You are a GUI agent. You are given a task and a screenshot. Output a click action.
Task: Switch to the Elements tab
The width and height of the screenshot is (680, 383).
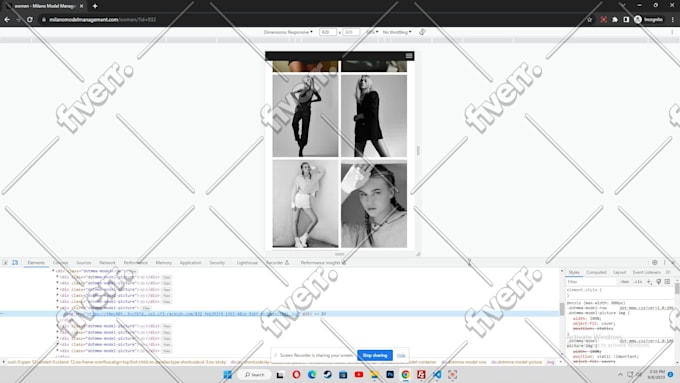click(36, 262)
